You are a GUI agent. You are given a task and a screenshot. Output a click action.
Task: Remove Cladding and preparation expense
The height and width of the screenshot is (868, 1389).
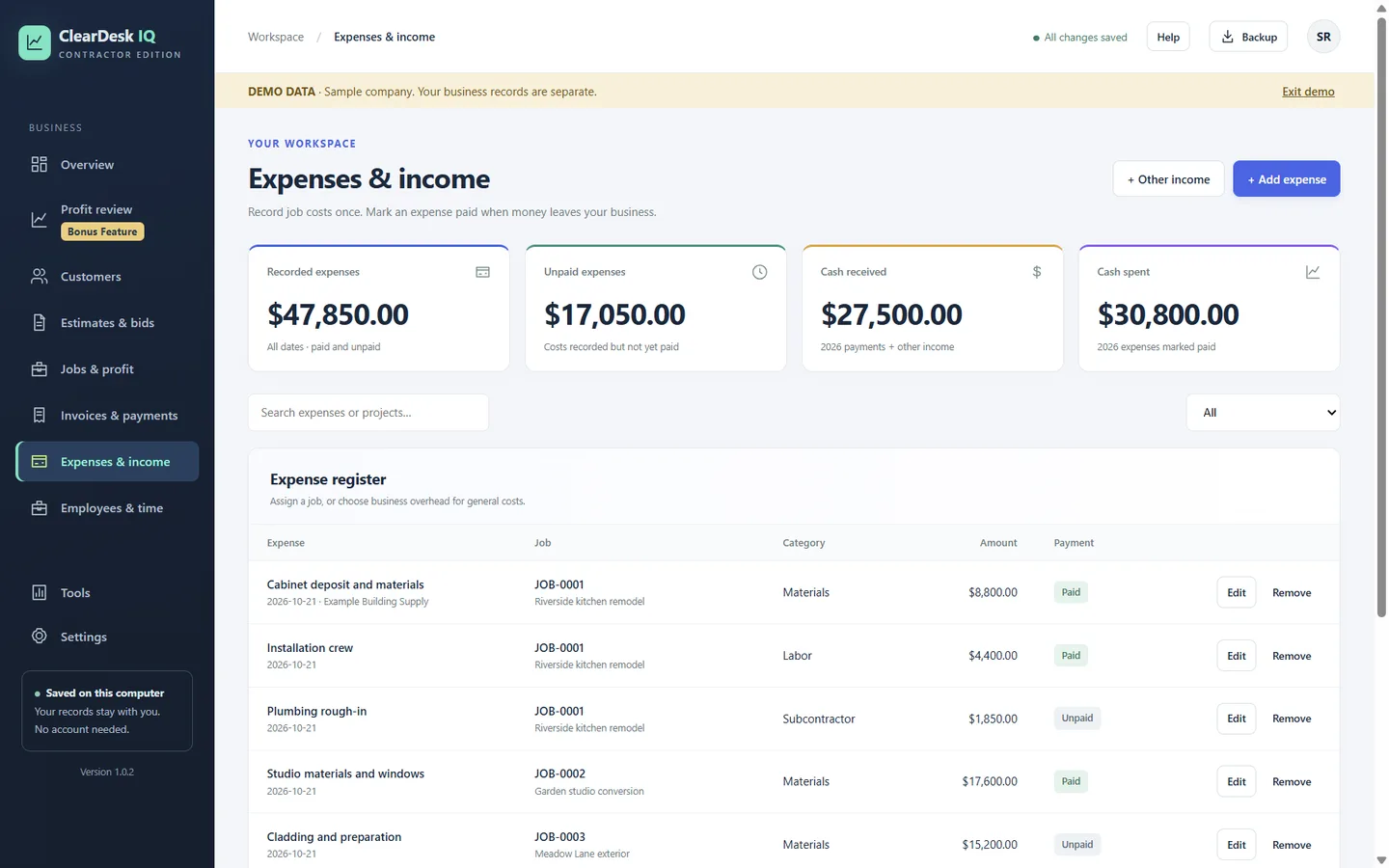click(1292, 845)
